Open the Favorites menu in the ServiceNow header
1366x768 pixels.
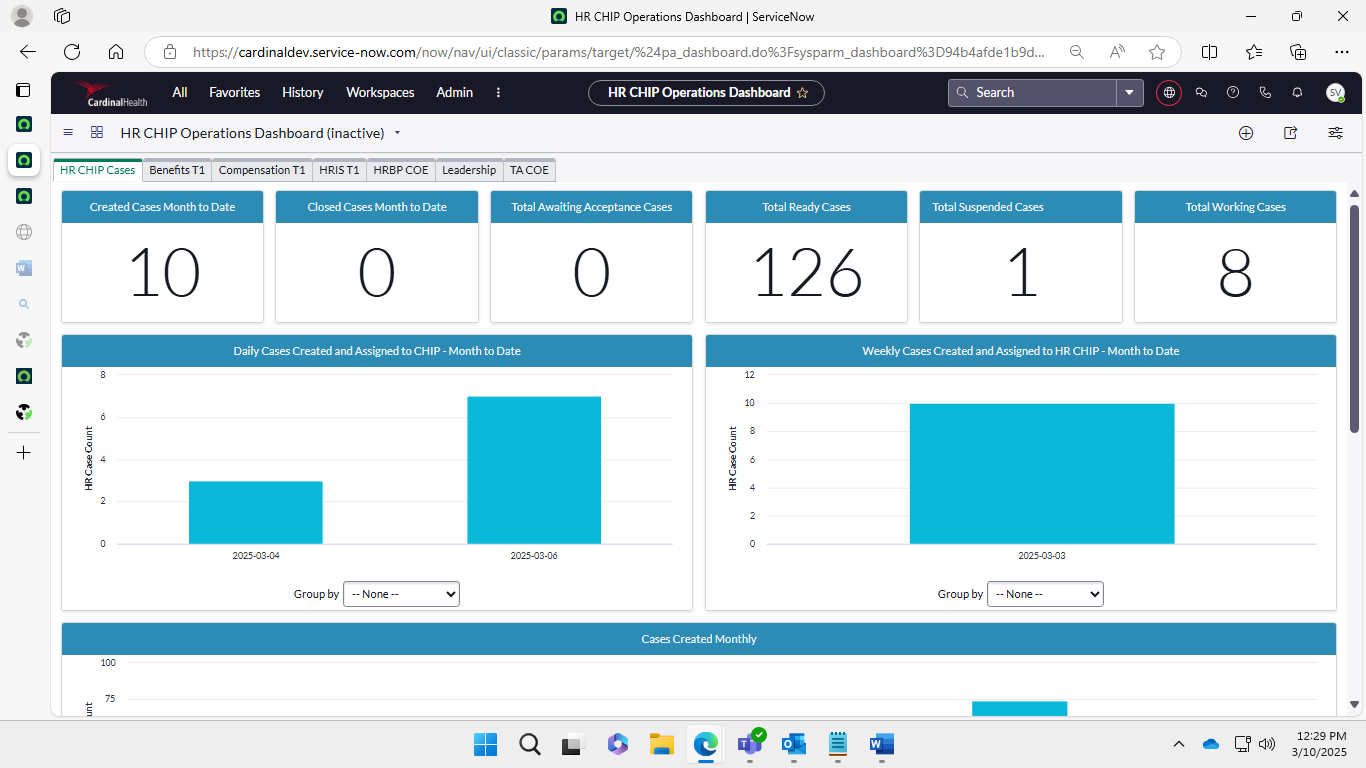tap(234, 92)
